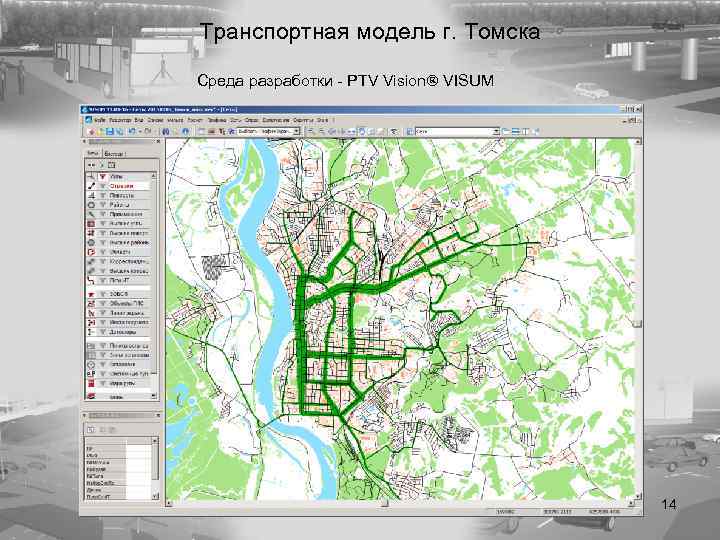
Task: Collapse the network panel header arrow
Action: click(84, 141)
